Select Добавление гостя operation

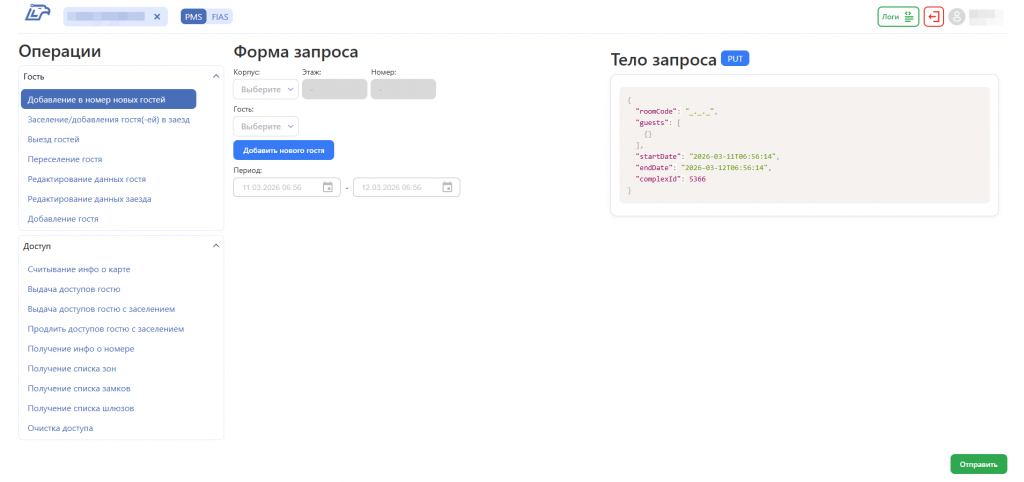click(63, 219)
